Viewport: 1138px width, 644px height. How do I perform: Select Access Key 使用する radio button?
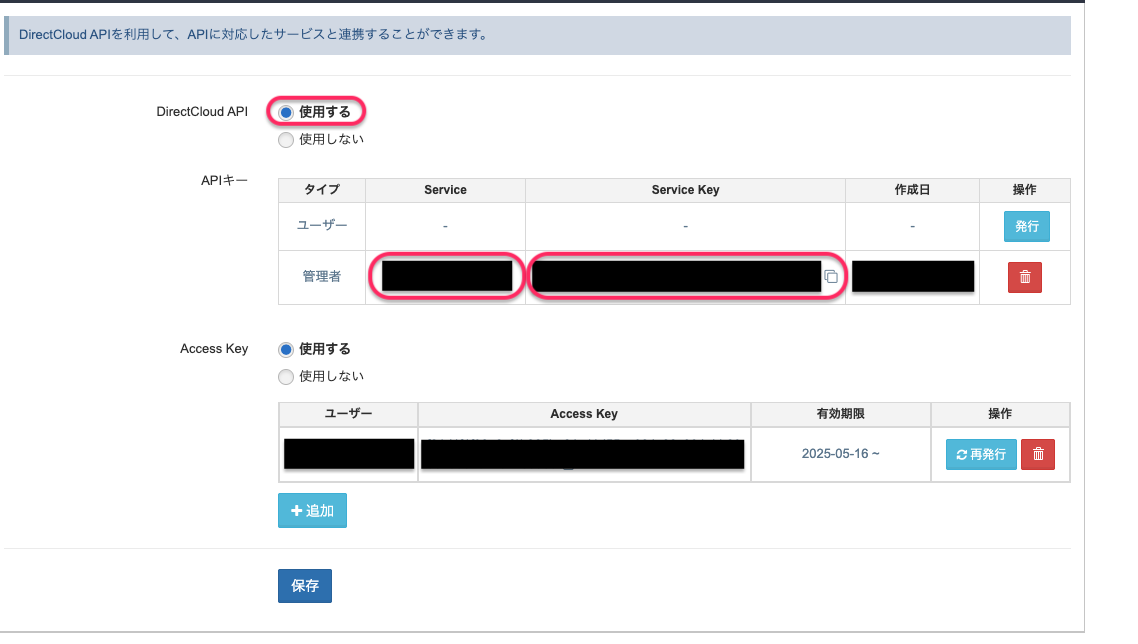pyautogui.click(x=286, y=350)
